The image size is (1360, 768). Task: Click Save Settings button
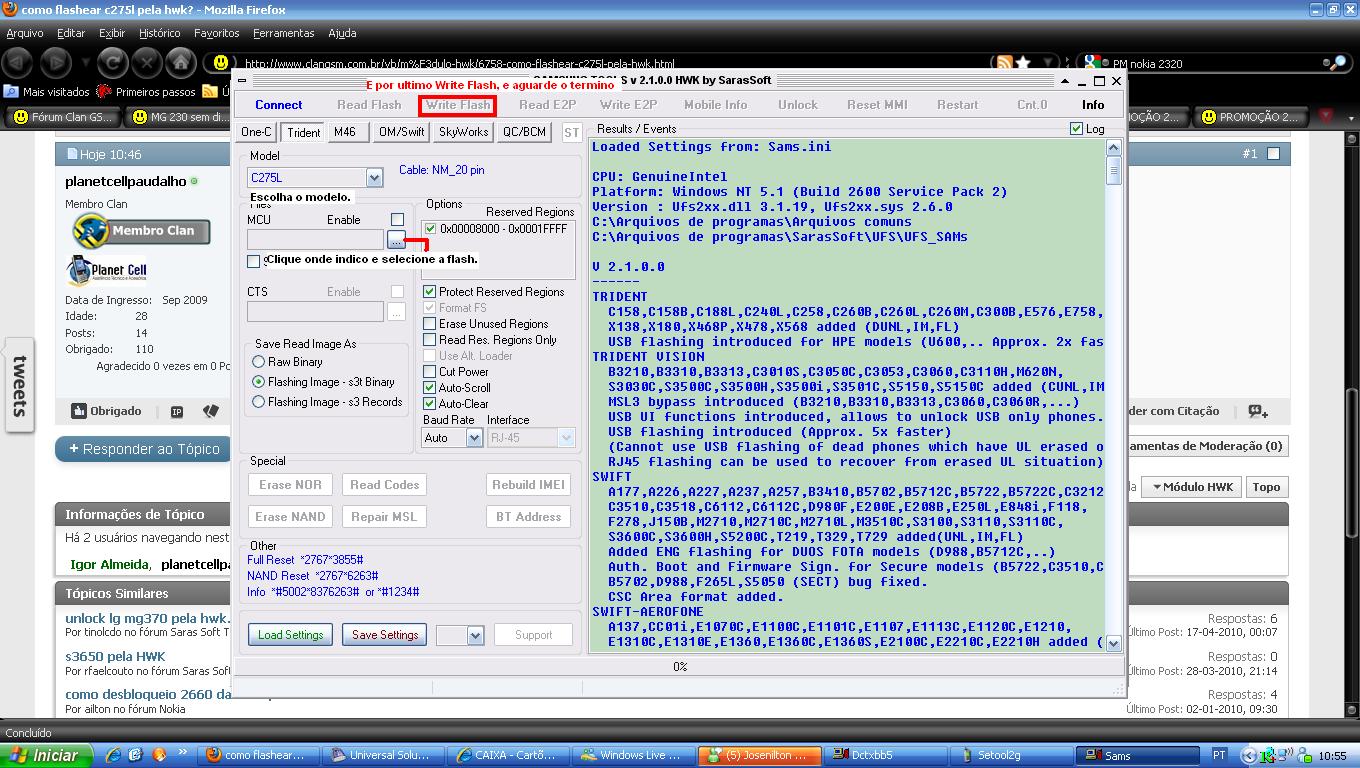[385, 635]
